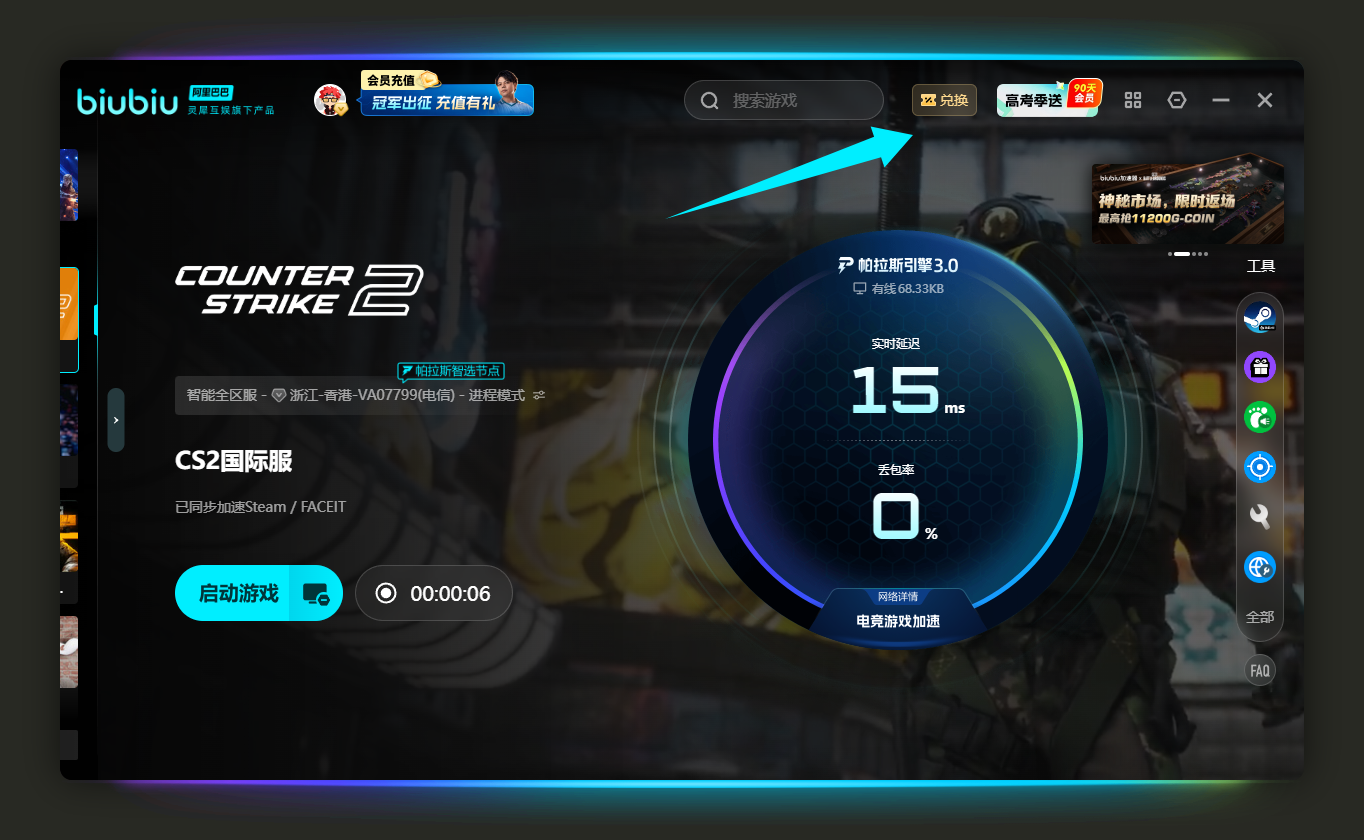1364x840 pixels.
Task: Click the 帕拉斯引擎3.0 label
Action: pyautogui.click(x=898, y=266)
